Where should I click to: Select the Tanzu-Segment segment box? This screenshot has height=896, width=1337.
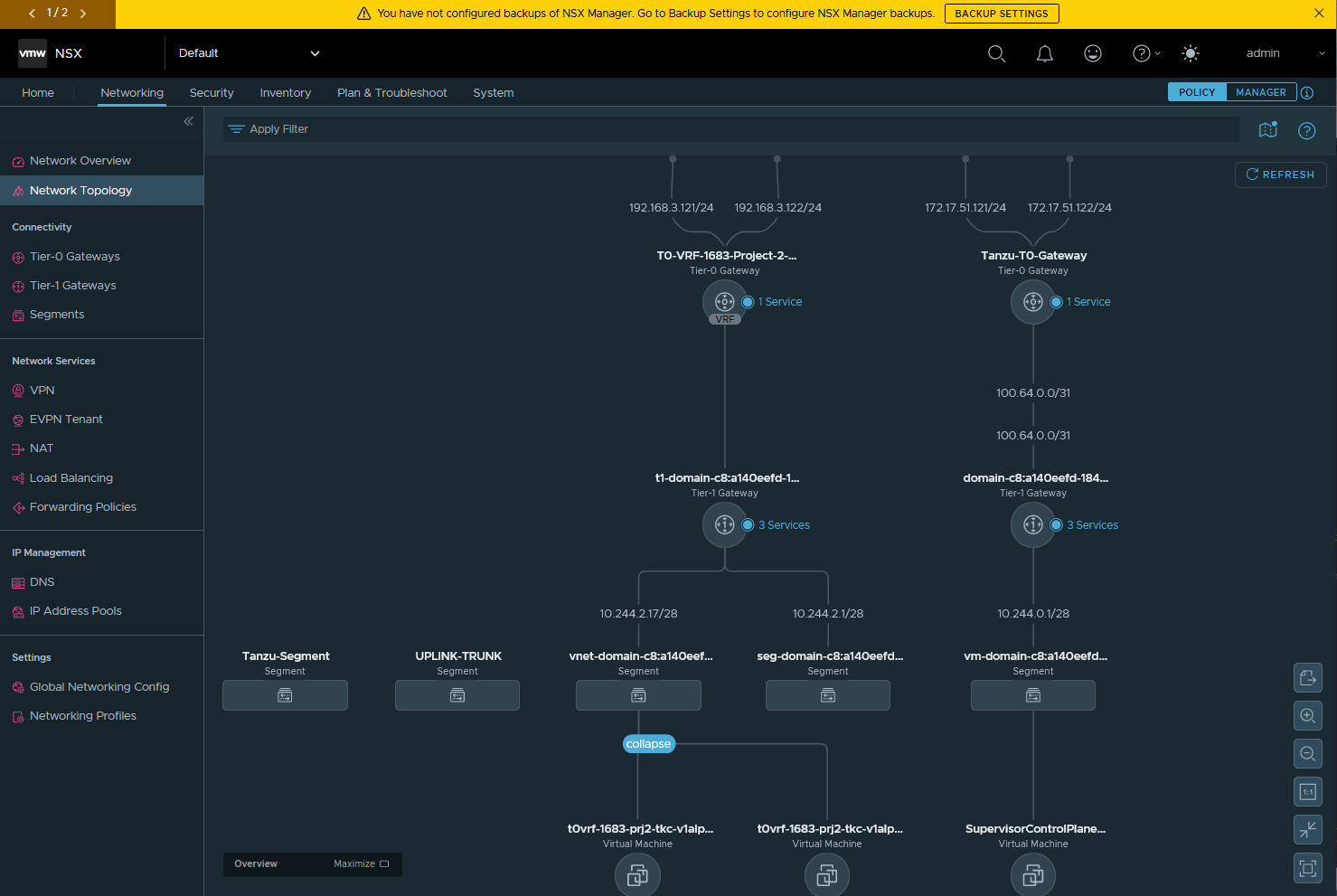285,695
